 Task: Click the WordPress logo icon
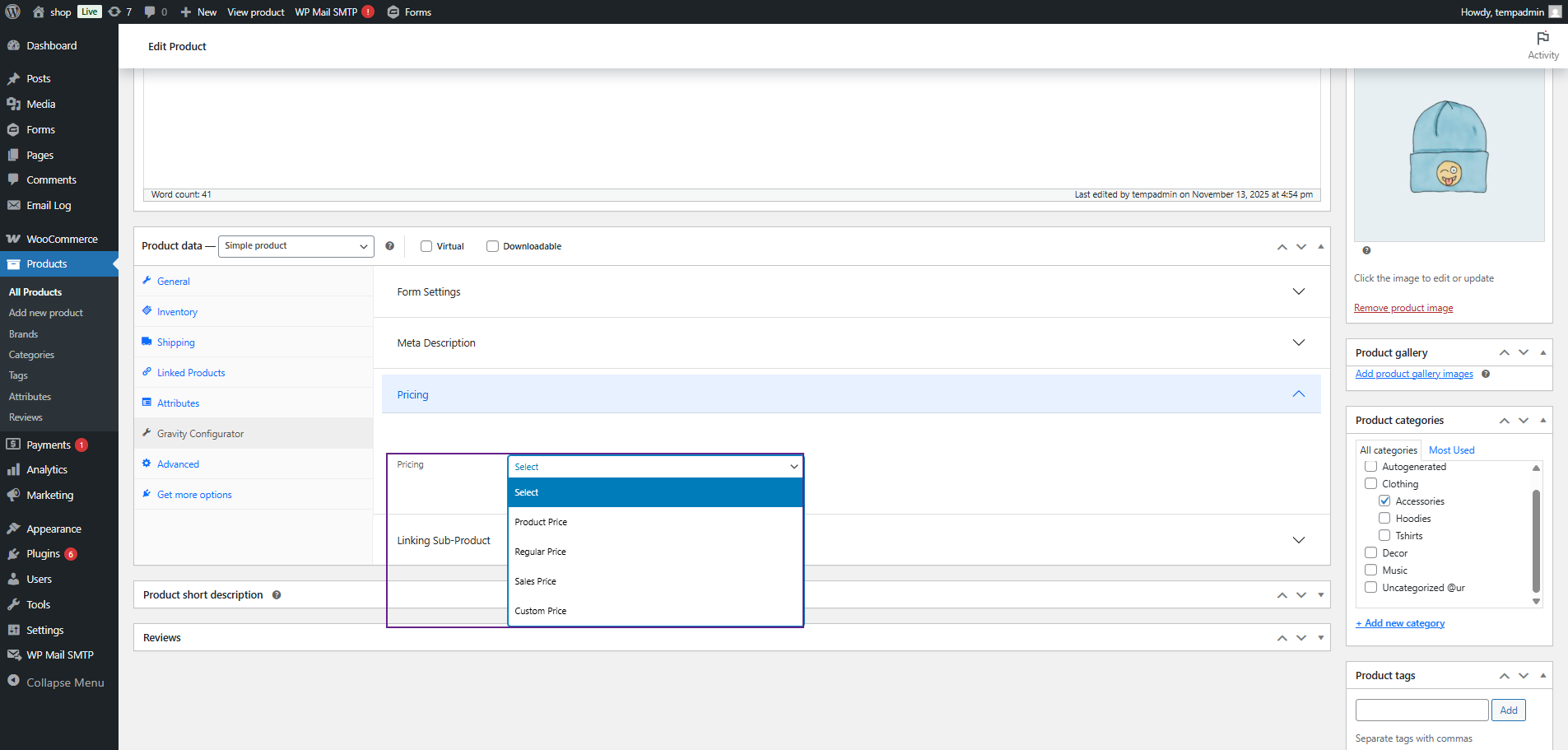click(12, 12)
